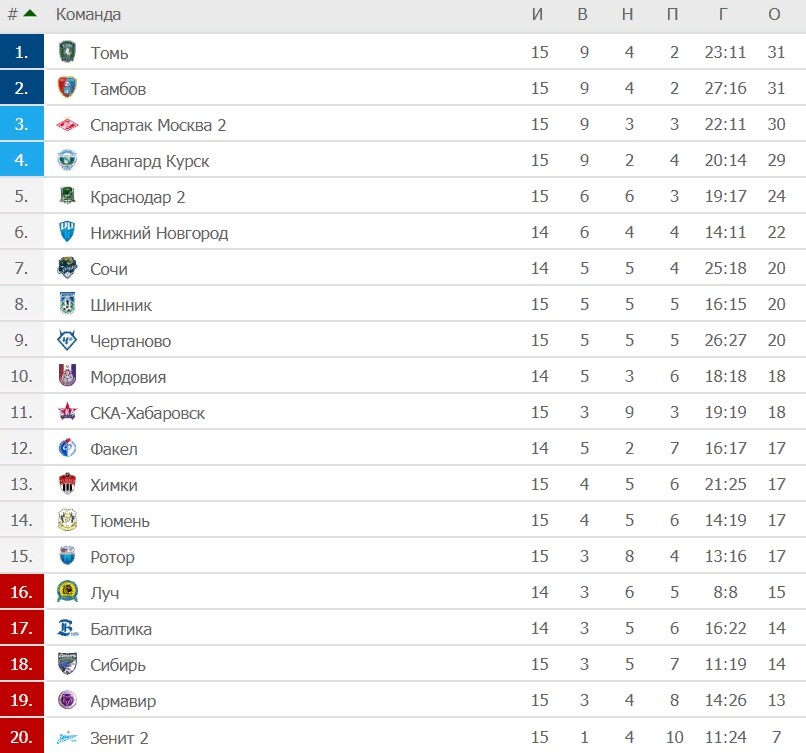Click the Краснодар 2 team logo
Image resolution: width=806 pixels, height=753 pixels.
tap(67, 196)
